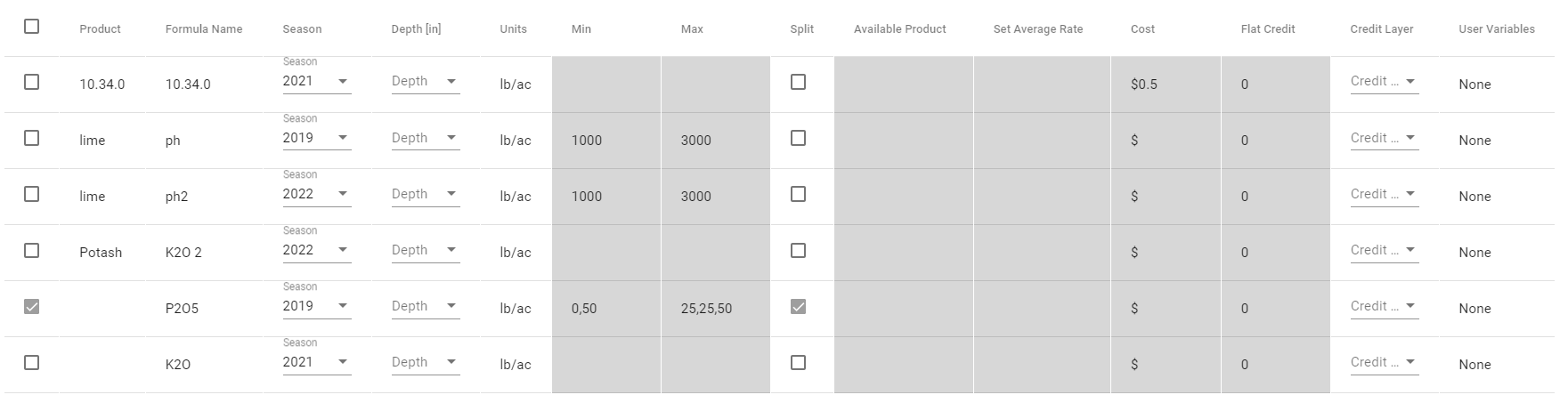Click the Cost column header
Screen dimensions: 1568x411
1142,29
